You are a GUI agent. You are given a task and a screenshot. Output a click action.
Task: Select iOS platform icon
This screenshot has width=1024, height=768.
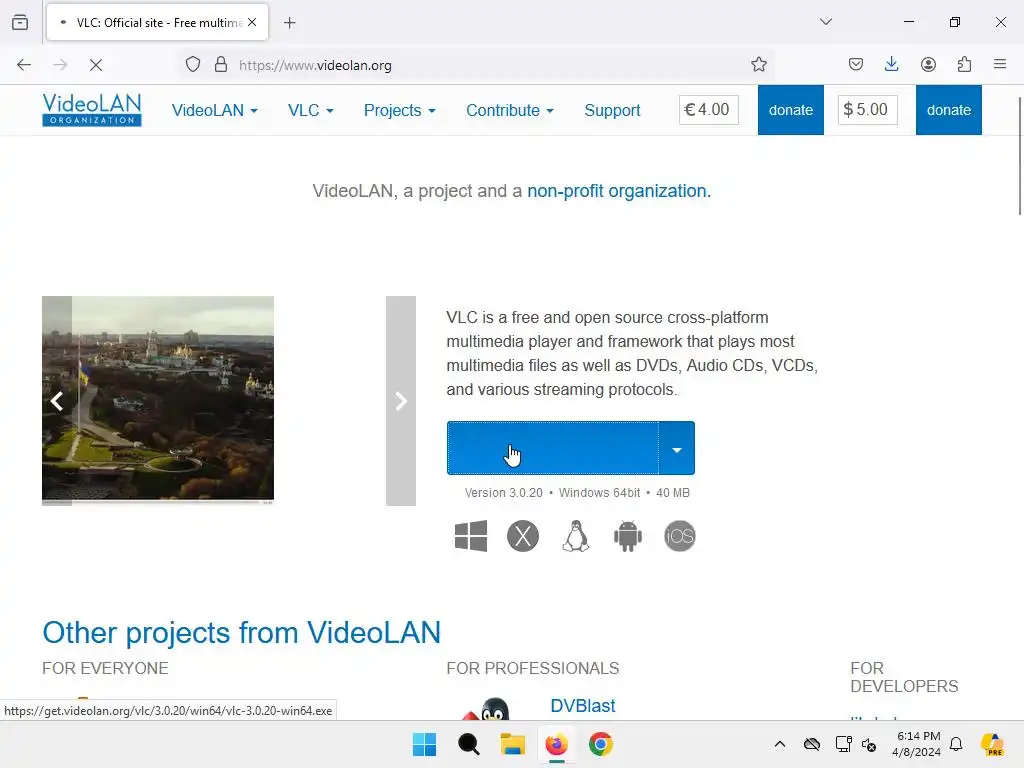680,536
